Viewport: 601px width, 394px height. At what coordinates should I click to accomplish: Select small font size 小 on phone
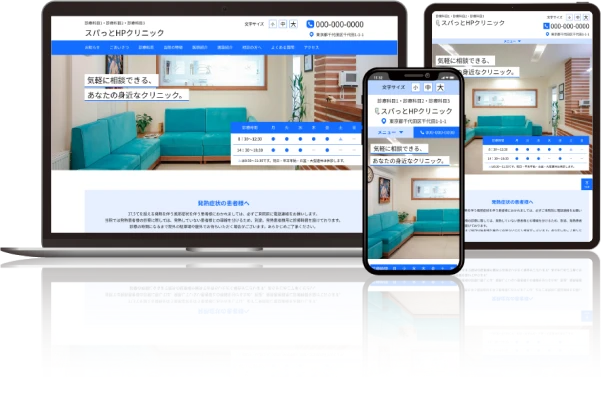click(415, 87)
